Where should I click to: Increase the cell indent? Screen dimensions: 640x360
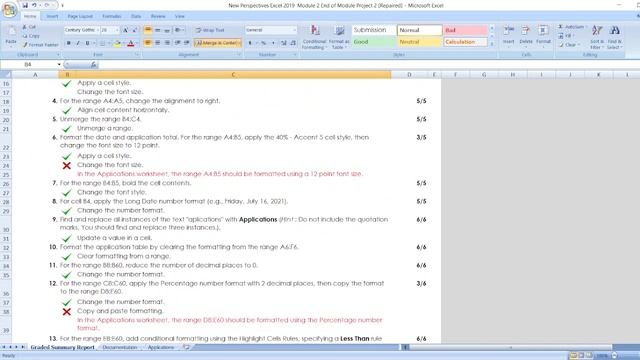coord(187,43)
